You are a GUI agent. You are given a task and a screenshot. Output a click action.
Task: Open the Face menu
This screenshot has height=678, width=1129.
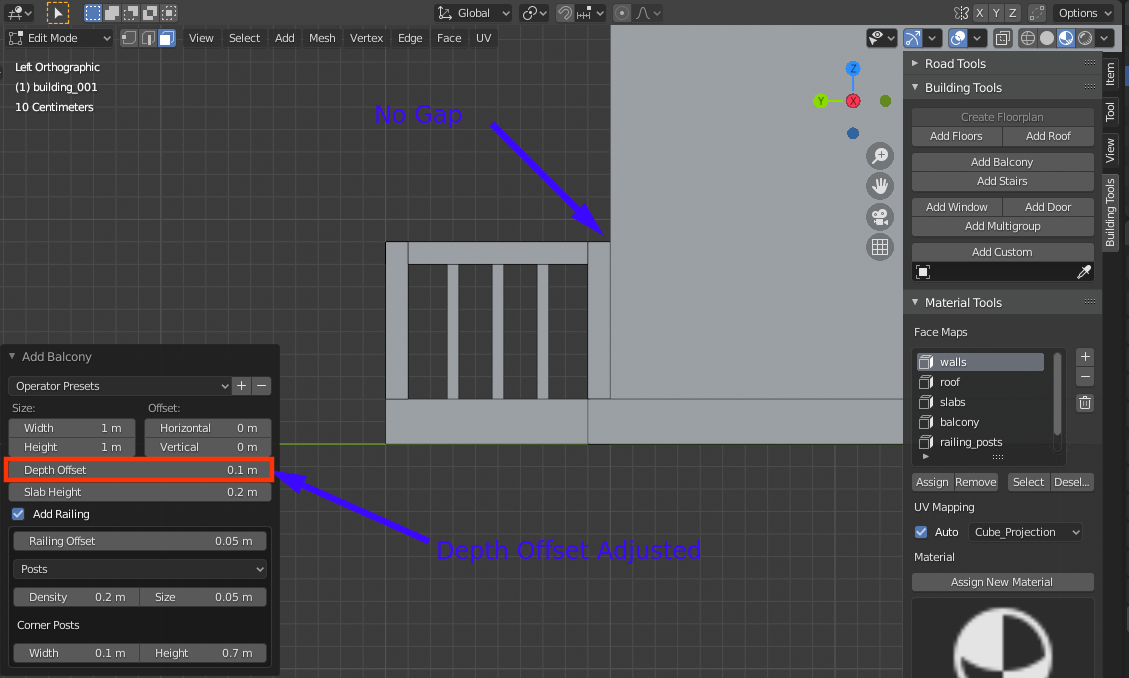click(449, 38)
